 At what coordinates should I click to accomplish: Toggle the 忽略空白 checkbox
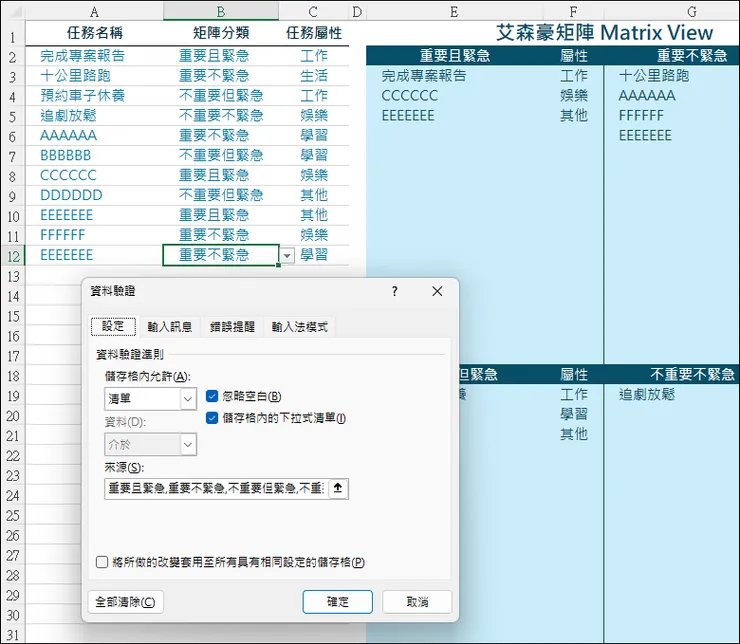pyautogui.click(x=212, y=396)
